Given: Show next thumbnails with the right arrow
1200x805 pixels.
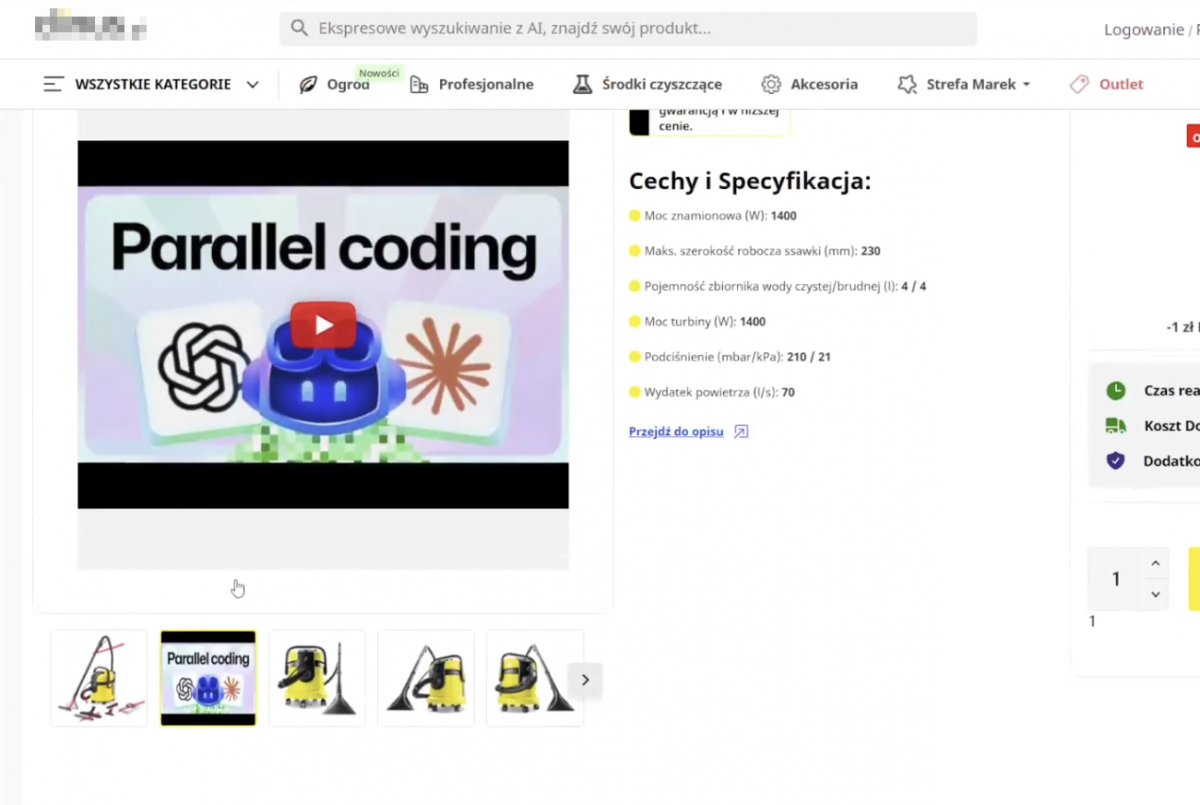Looking at the screenshot, I should click(585, 680).
